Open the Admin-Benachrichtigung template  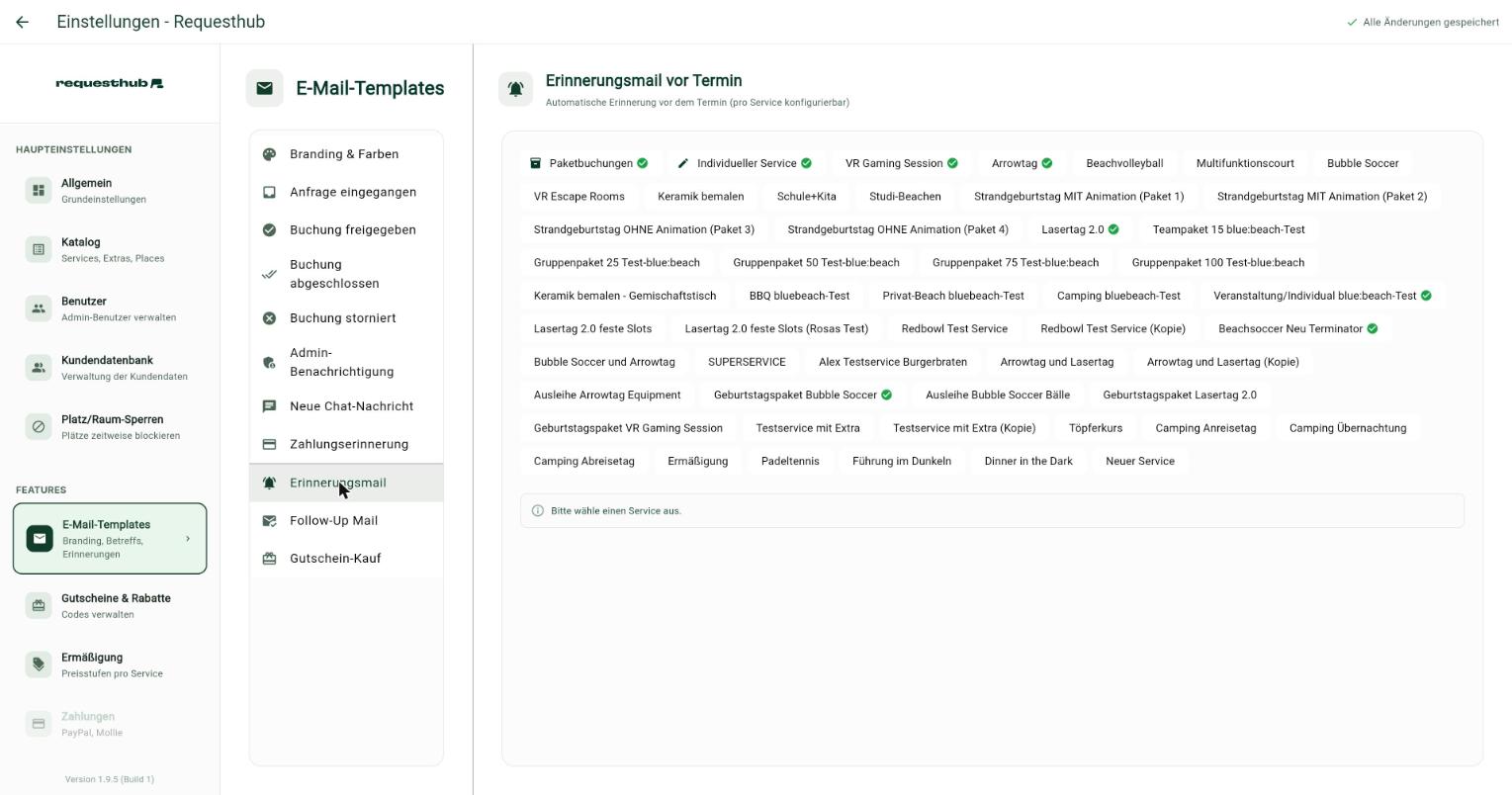[x=346, y=362]
